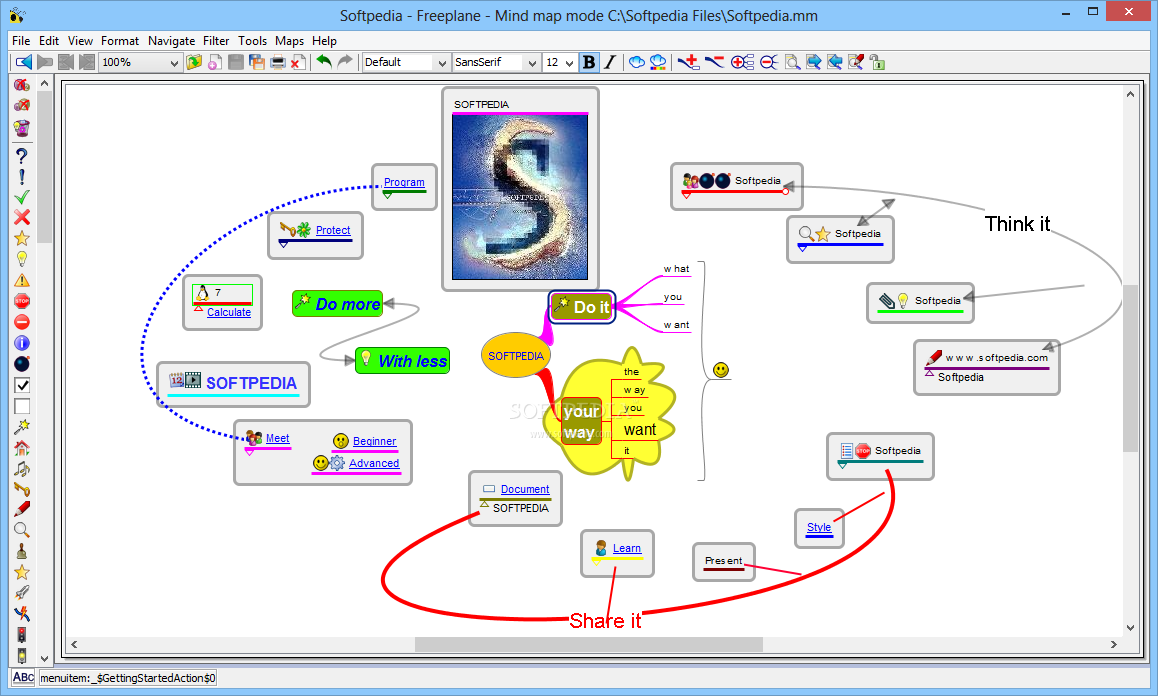Screen dimensions: 1158x696
Task: Redo the last undone action
Action: 345,62
